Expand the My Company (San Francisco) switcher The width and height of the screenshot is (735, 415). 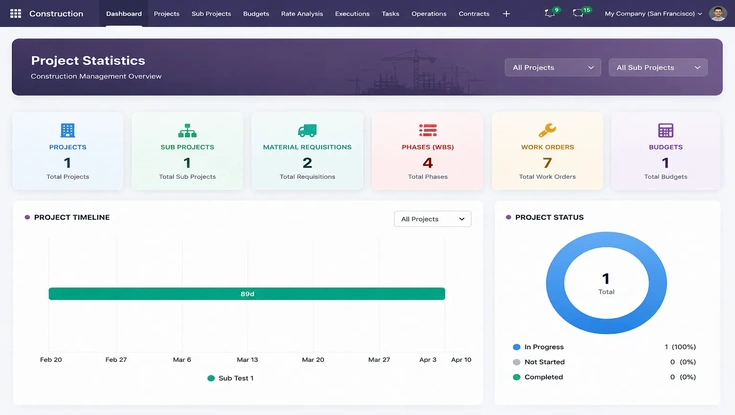click(653, 14)
